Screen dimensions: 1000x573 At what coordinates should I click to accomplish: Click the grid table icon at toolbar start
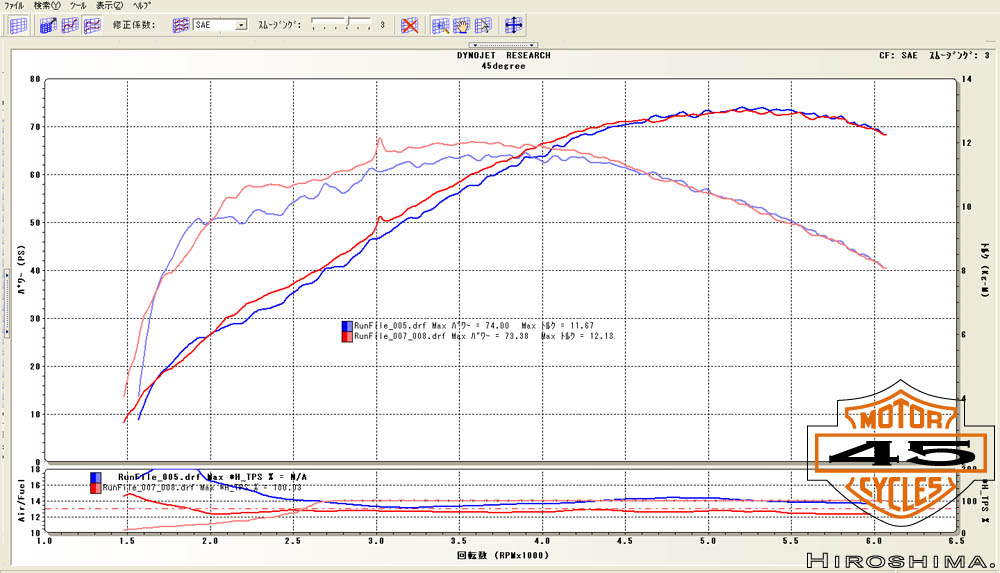[18, 25]
